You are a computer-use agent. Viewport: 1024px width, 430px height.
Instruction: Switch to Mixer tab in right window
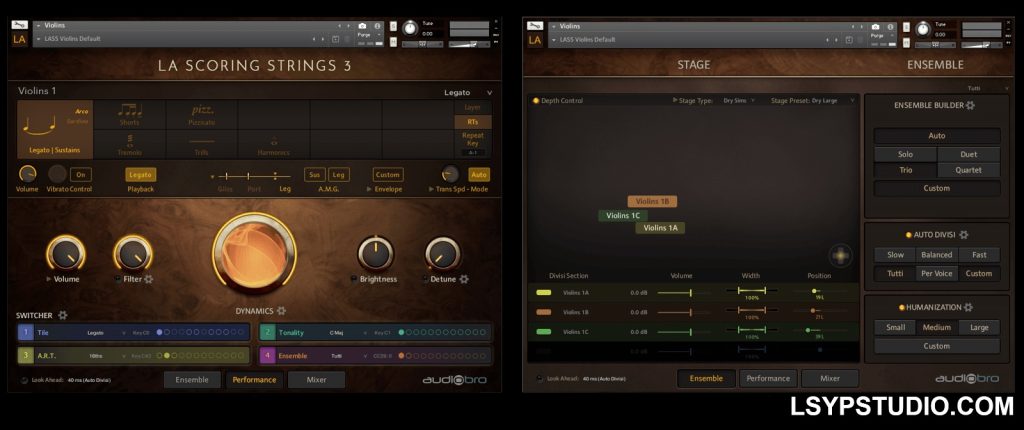point(830,378)
